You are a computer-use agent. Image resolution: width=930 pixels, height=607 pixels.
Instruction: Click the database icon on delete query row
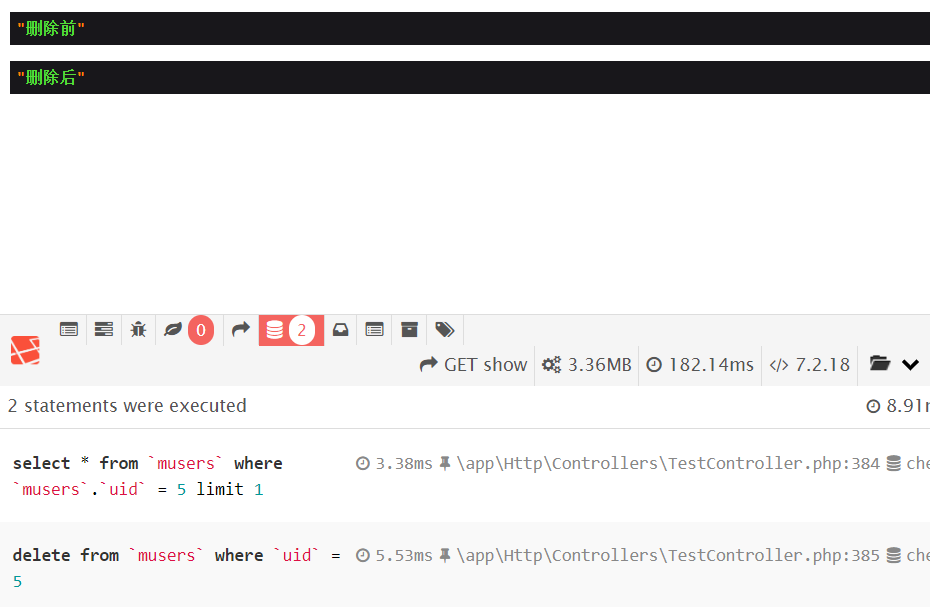pyautogui.click(x=894, y=555)
